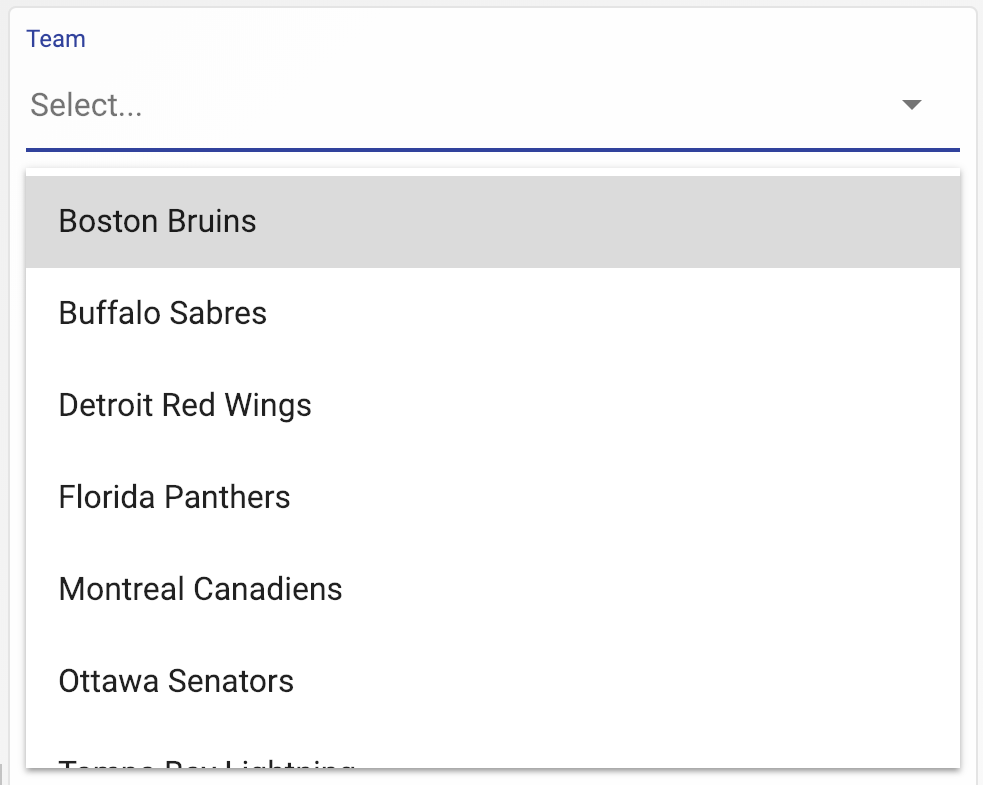Collapse the Team dropdown using its caret

(x=911, y=105)
